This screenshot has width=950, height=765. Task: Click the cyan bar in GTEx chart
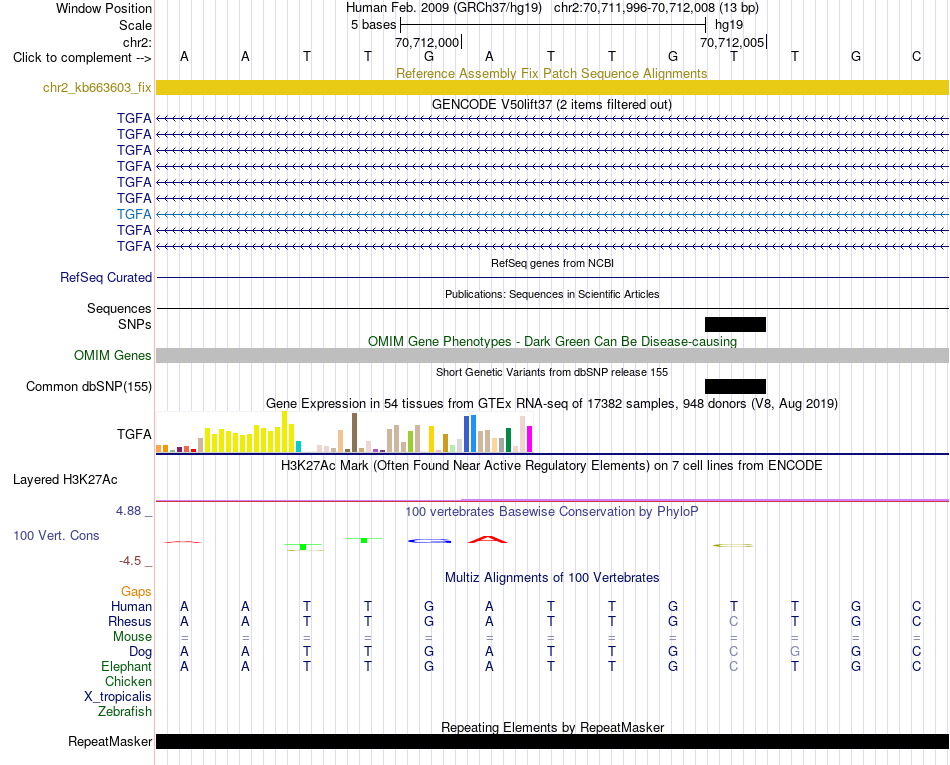299,446
